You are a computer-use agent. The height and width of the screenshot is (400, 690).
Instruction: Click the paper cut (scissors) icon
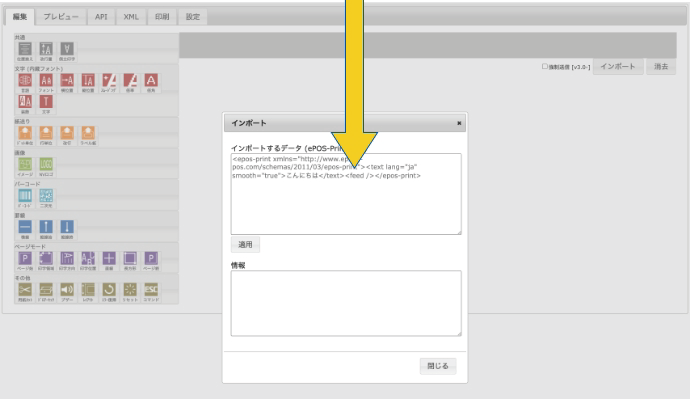24,288
